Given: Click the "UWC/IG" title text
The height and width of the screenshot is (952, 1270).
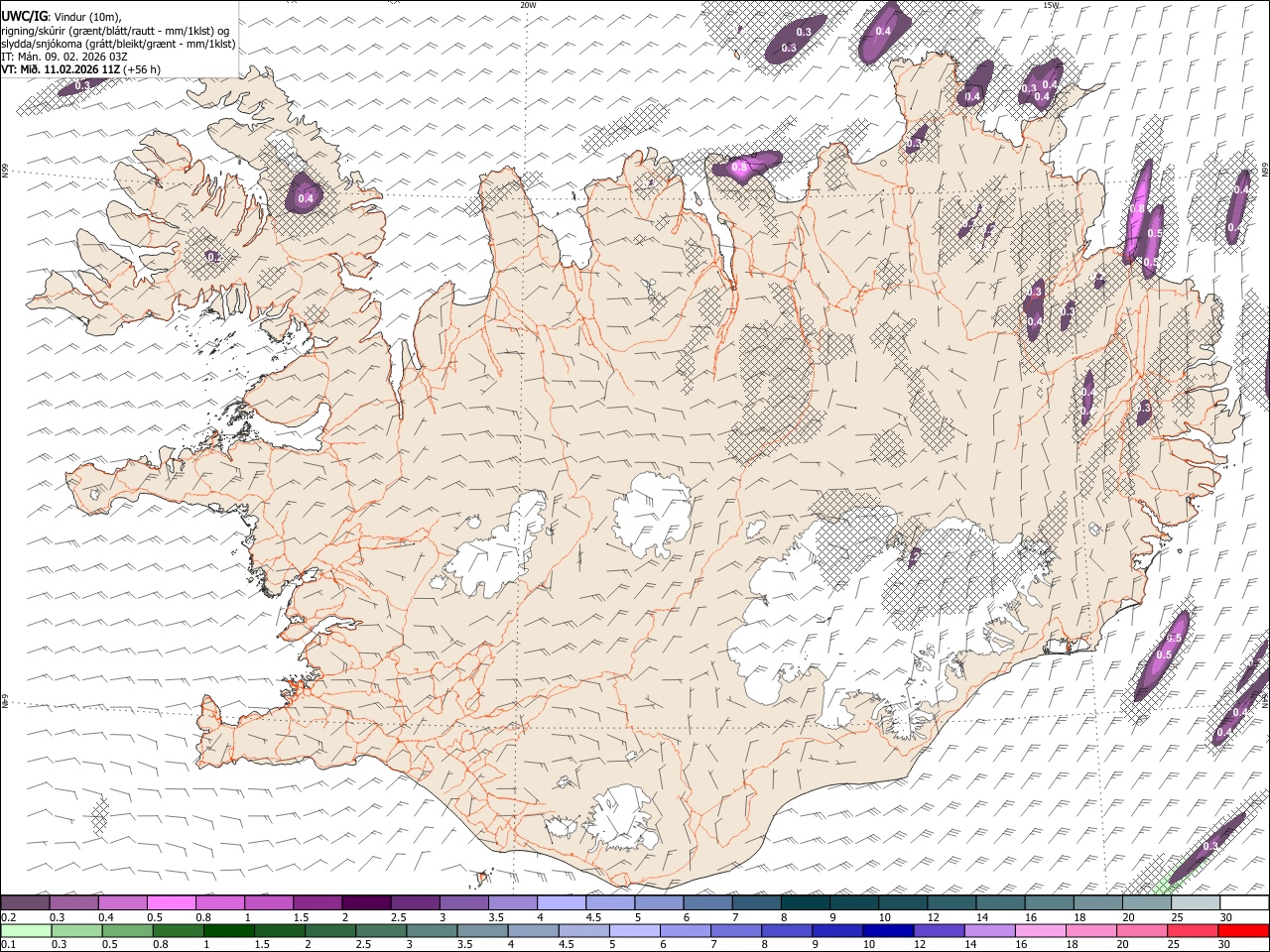Looking at the screenshot, I should [x=24, y=15].
